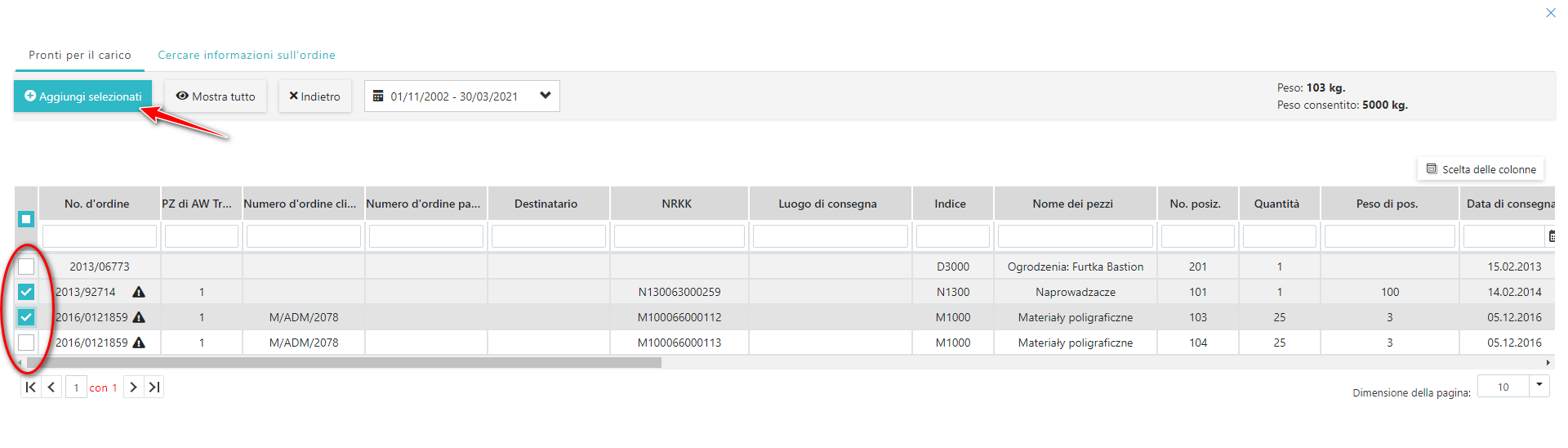Click warning icon on the highlighted 2016/0121859 row

coord(139,317)
